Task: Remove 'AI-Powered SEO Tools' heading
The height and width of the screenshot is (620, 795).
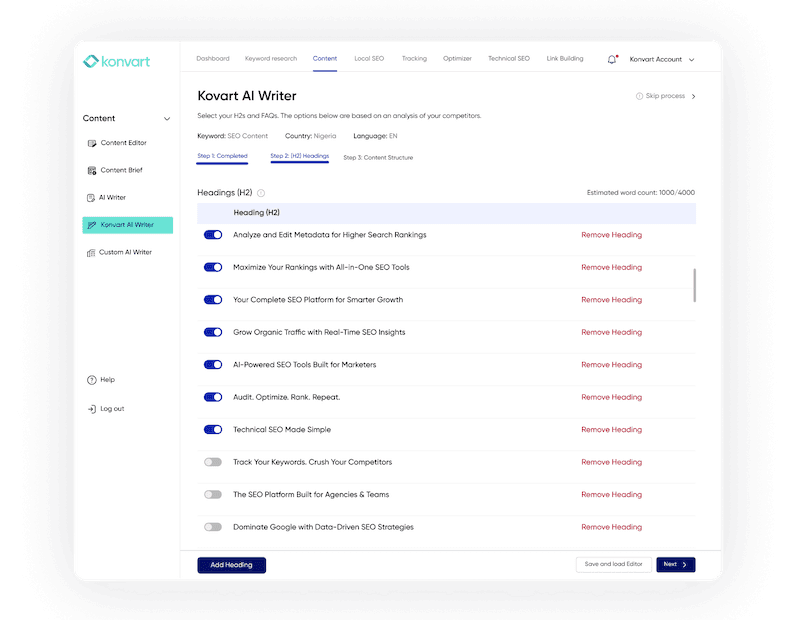Action: point(611,364)
